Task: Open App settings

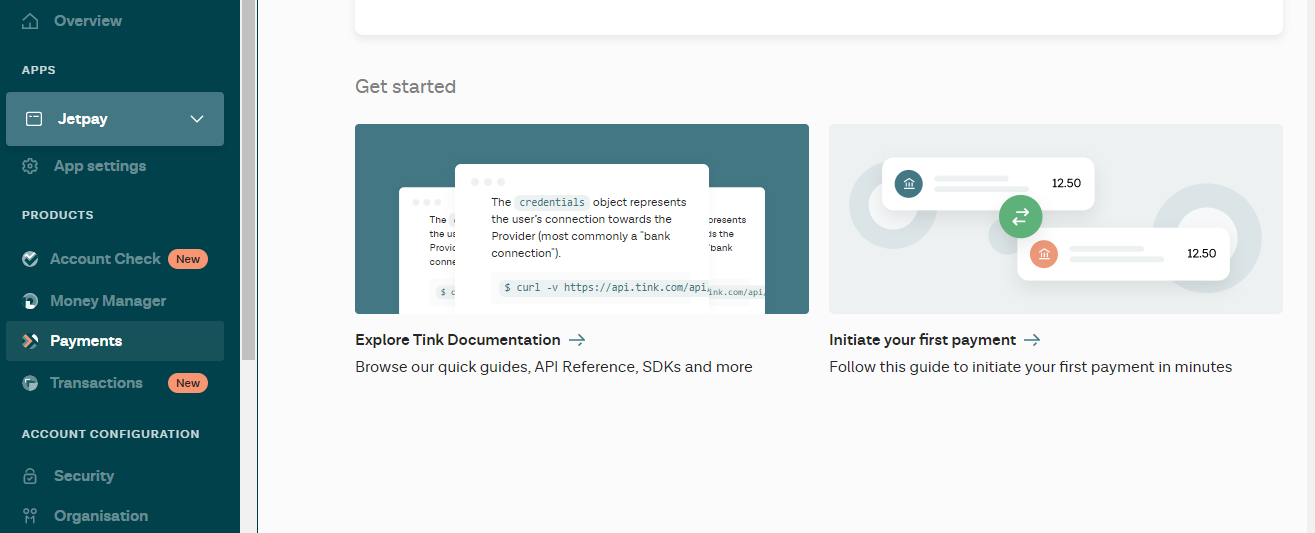Action: click(100, 166)
